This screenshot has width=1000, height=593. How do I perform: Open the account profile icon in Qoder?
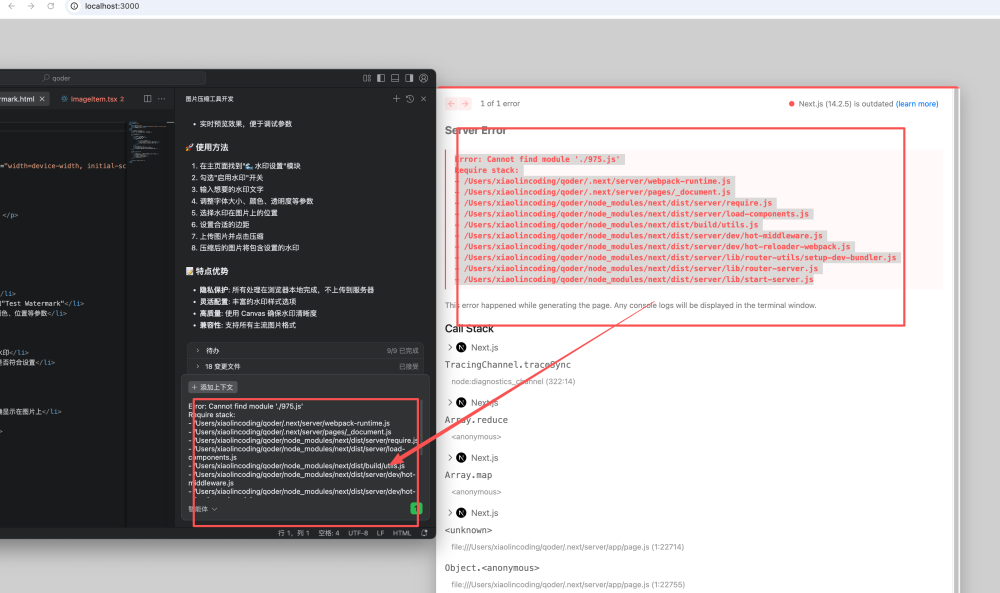423,78
